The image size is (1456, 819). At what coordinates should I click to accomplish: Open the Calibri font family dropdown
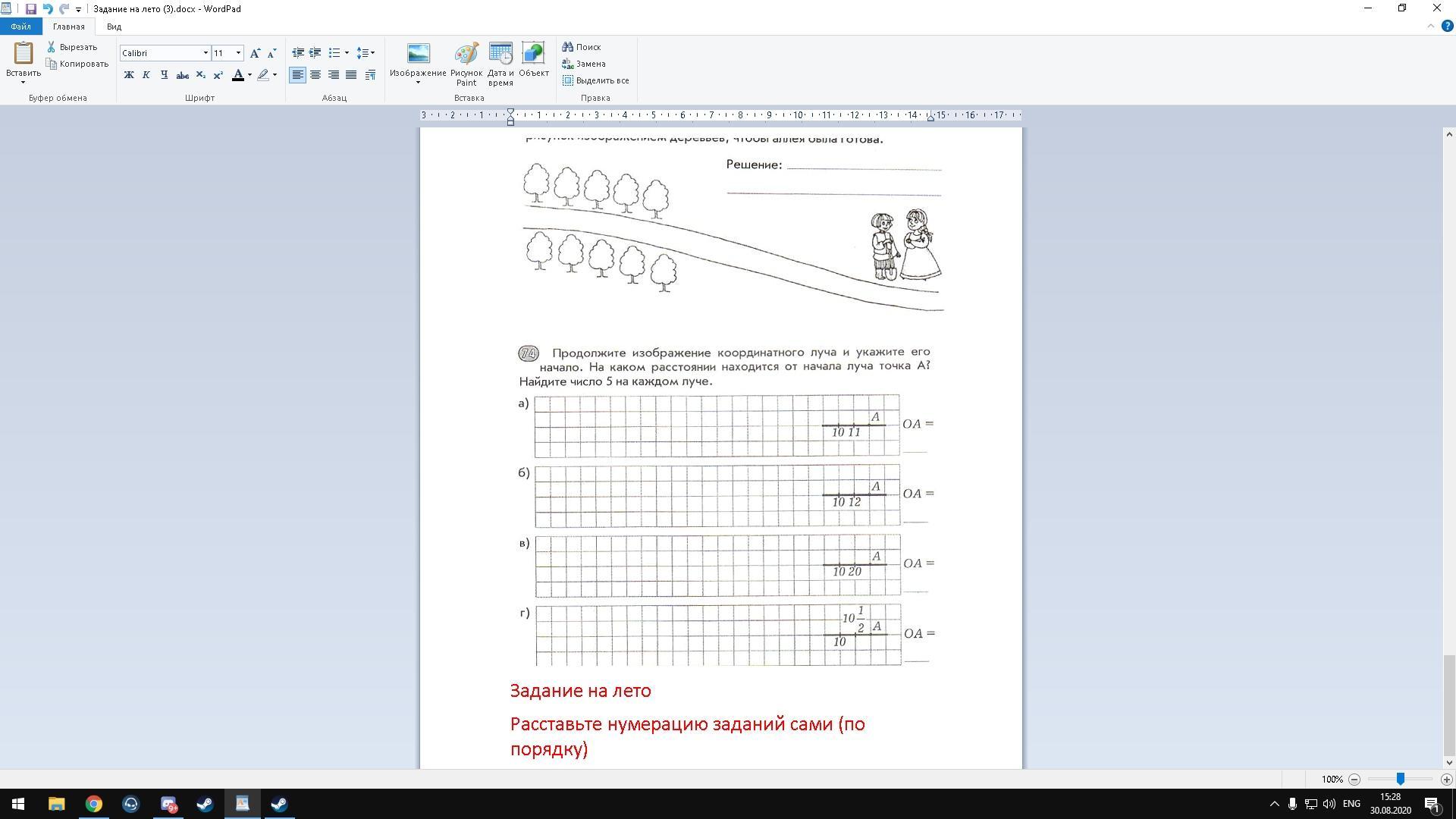tap(205, 53)
